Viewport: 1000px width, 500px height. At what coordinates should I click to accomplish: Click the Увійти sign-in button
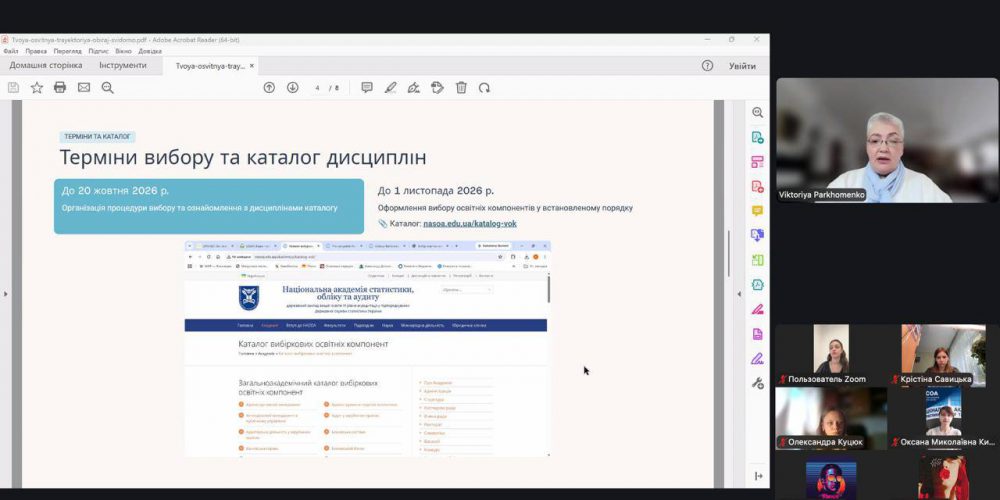(x=743, y=66)
